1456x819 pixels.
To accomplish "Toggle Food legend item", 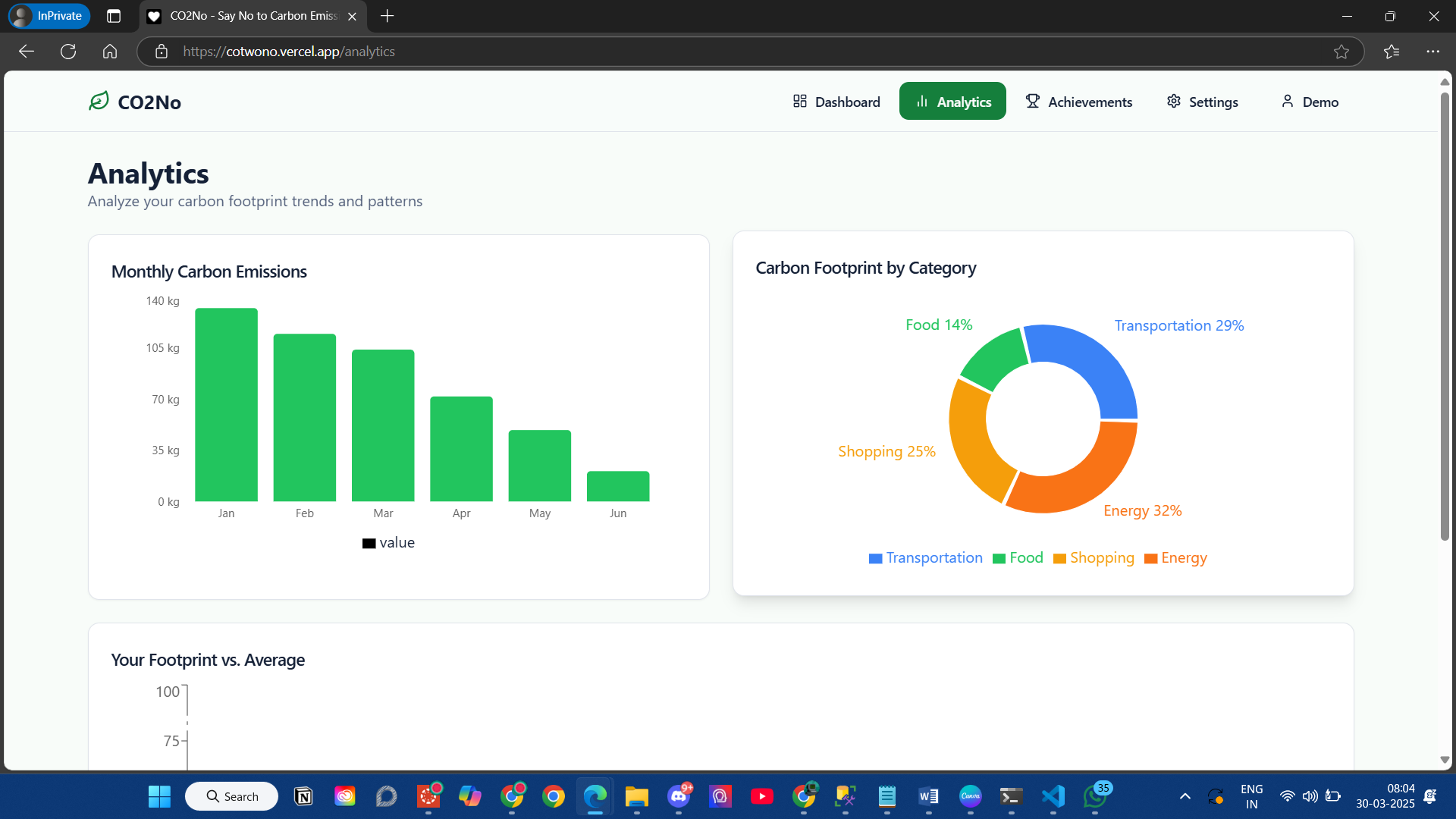I will 1018,558.
